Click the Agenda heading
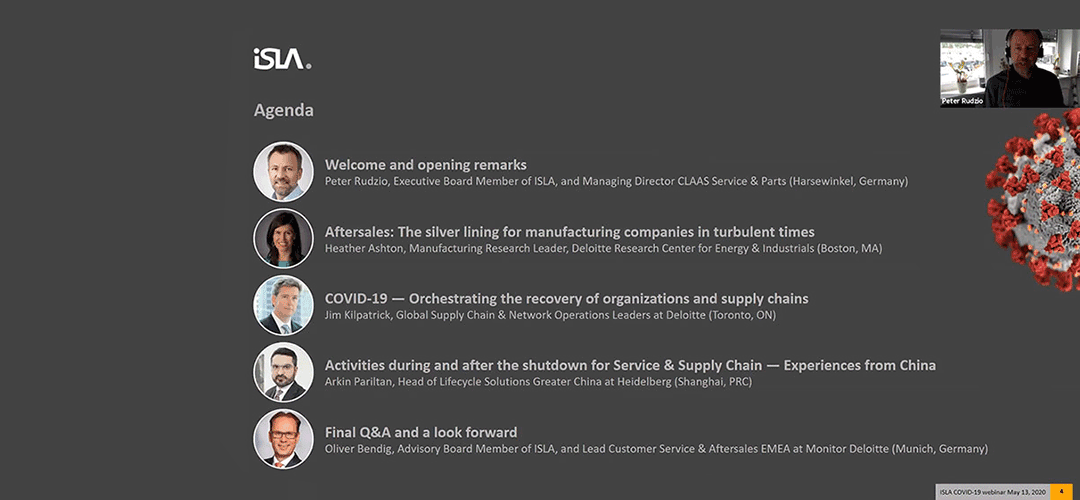This screenshot has height=500, width=1080. click(284, 110)
